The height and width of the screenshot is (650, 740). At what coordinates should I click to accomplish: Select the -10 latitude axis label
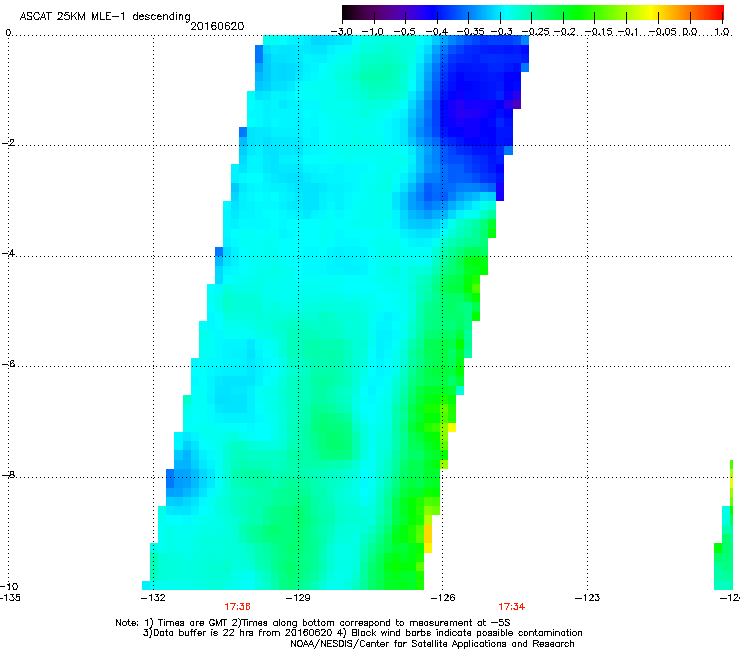(x=9, y=586)
